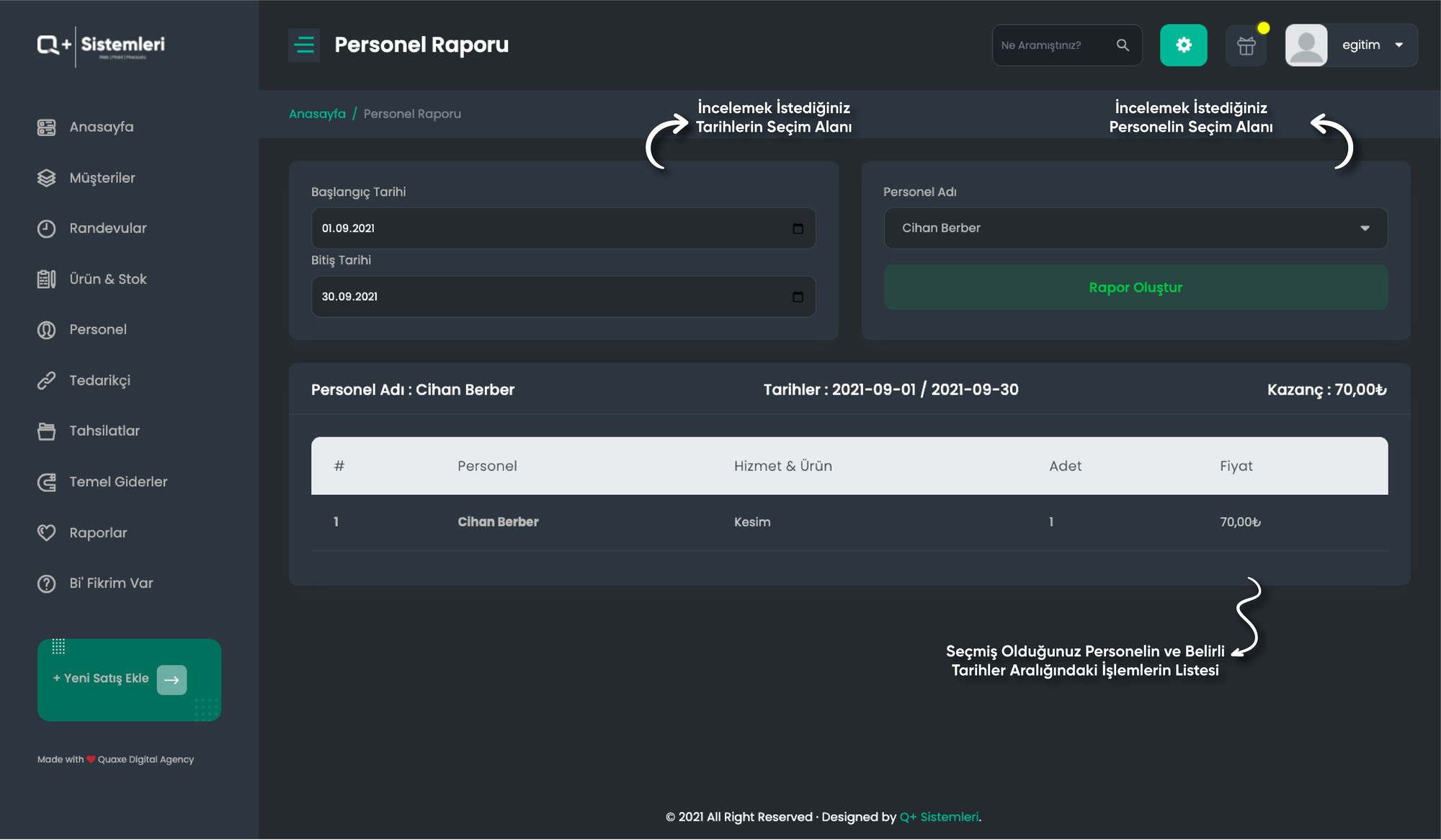This screenshot has width=1441, height=840.
Task: Follow the Anasayfa breadcrumb link
Action: [x=317, y=114]
